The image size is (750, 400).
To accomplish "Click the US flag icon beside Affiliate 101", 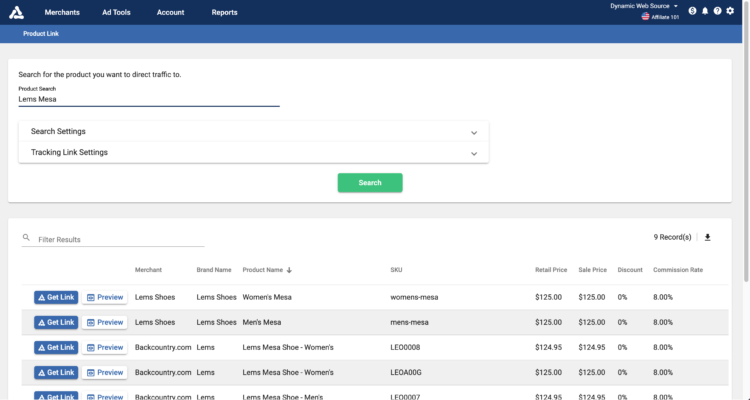I will (646, 17).
